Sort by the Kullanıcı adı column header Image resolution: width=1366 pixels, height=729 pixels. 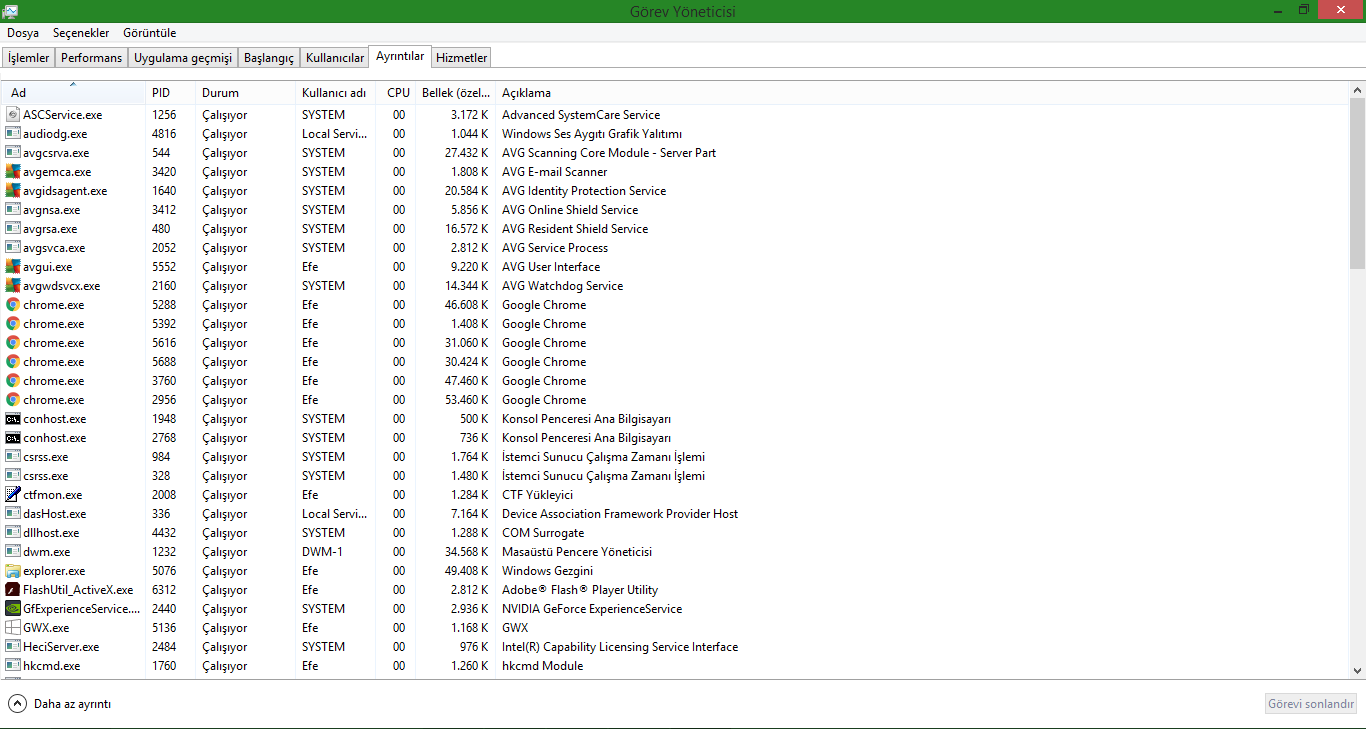click(x=335, y=93)
